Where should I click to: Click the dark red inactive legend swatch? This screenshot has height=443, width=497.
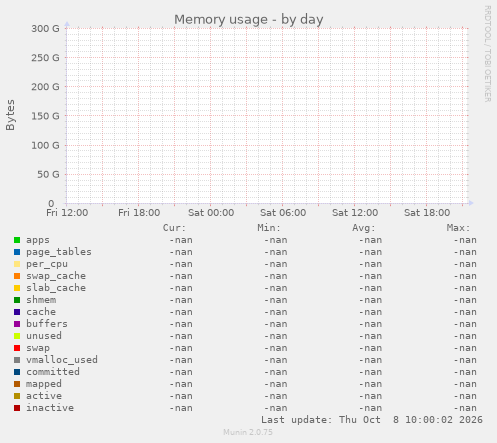point(17,408)
